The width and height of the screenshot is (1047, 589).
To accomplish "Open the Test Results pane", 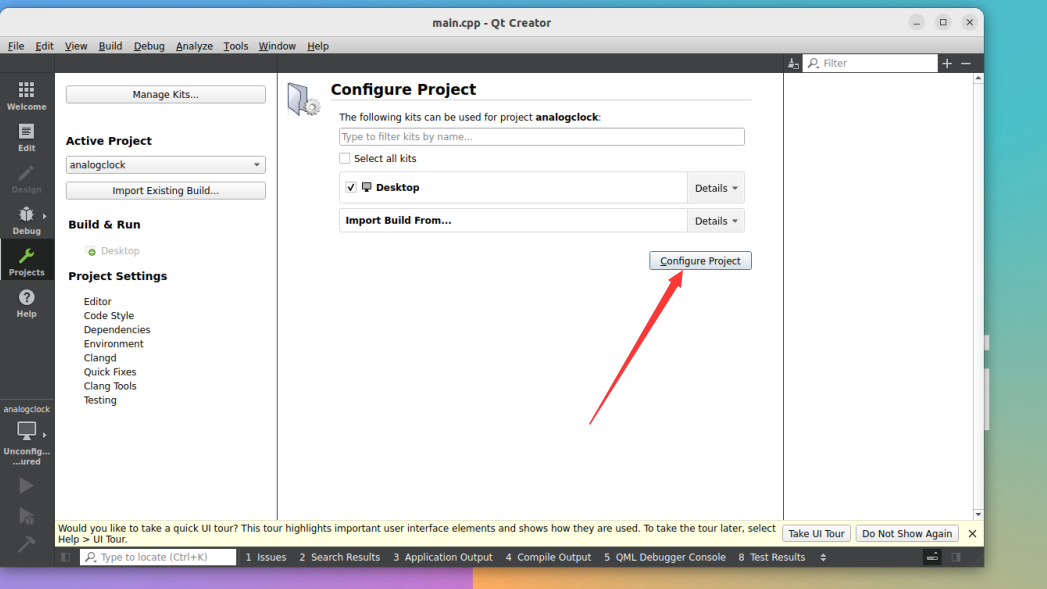I will click(772, 557).
